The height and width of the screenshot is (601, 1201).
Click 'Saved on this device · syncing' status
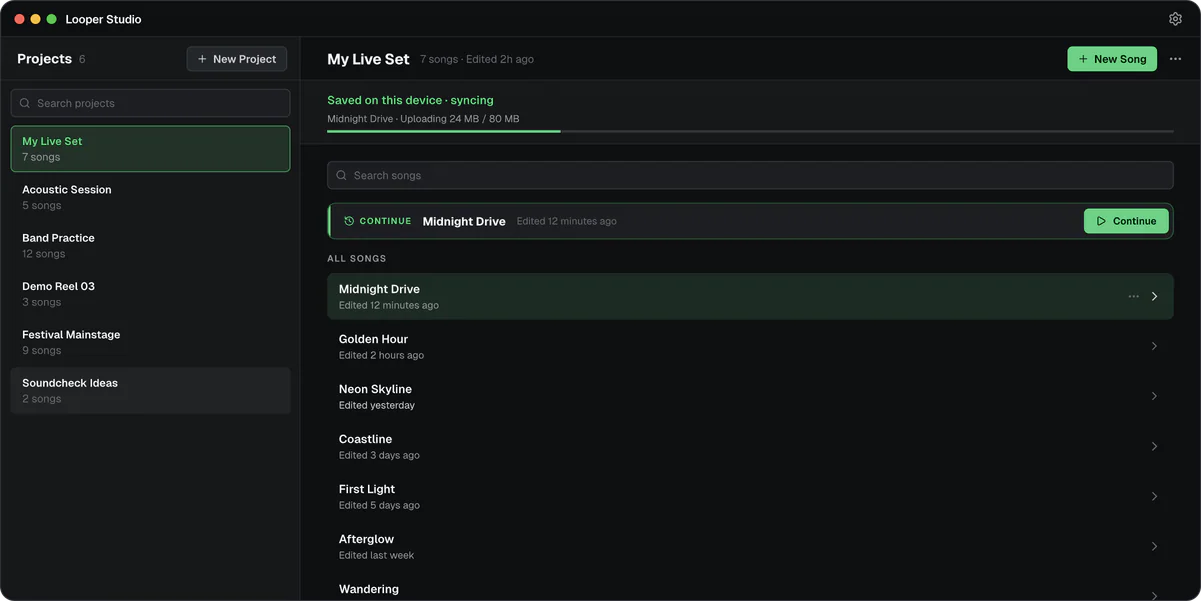[410, 100]
